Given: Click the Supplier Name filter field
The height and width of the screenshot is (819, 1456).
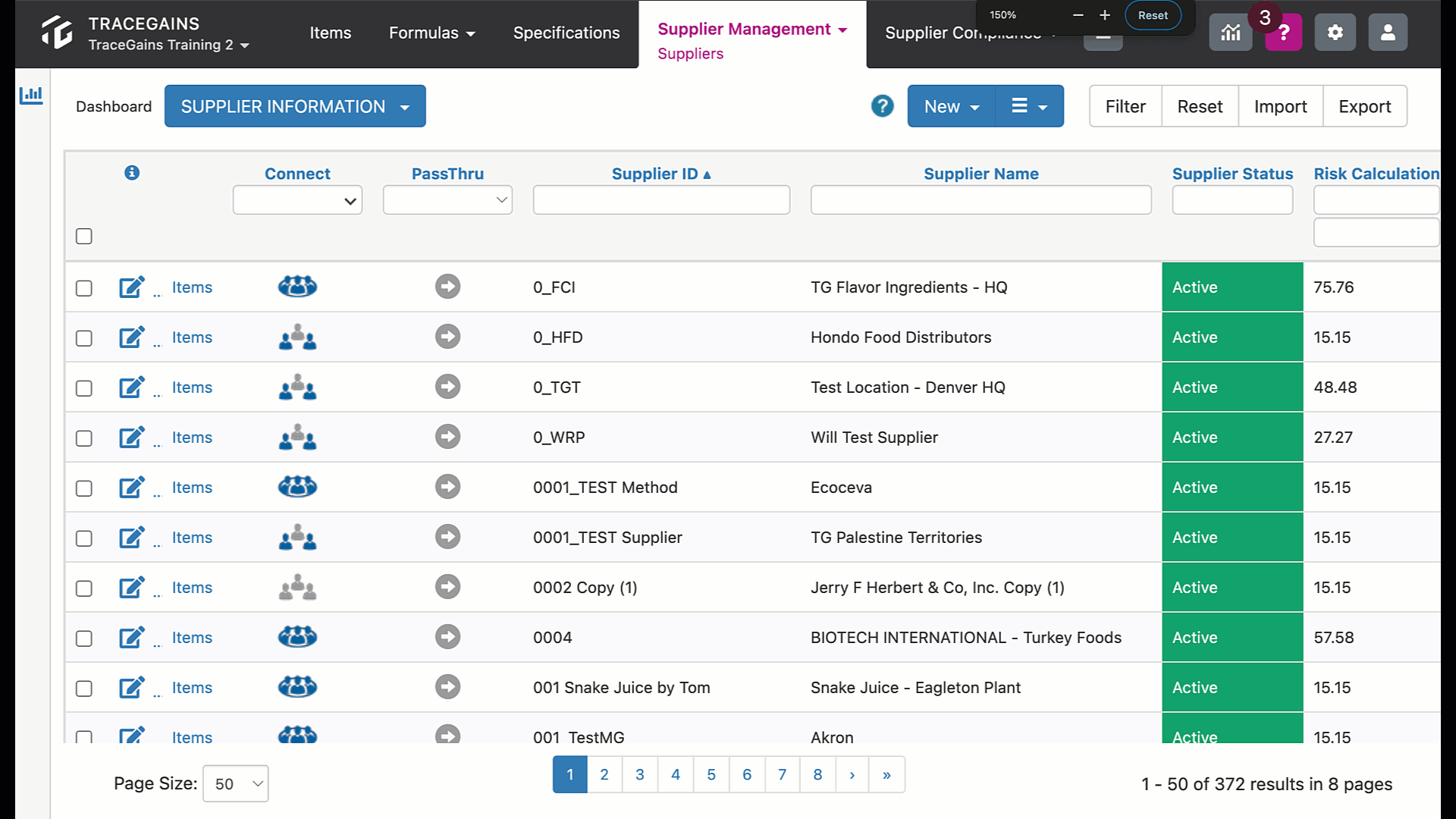Looking at the screenshot, I should 981,200.
